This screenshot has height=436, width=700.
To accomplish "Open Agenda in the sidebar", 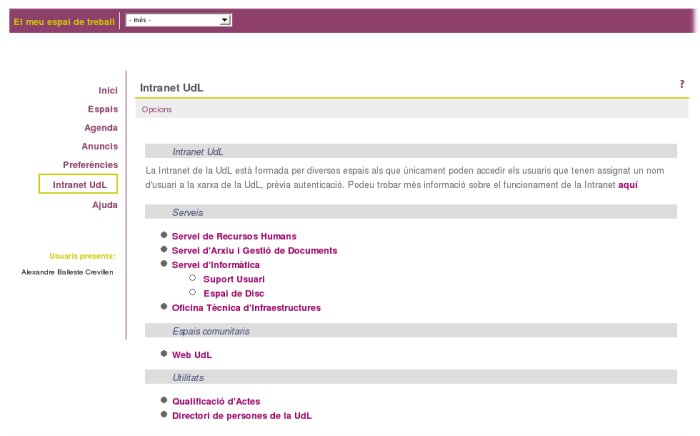I will coord(101,128).
